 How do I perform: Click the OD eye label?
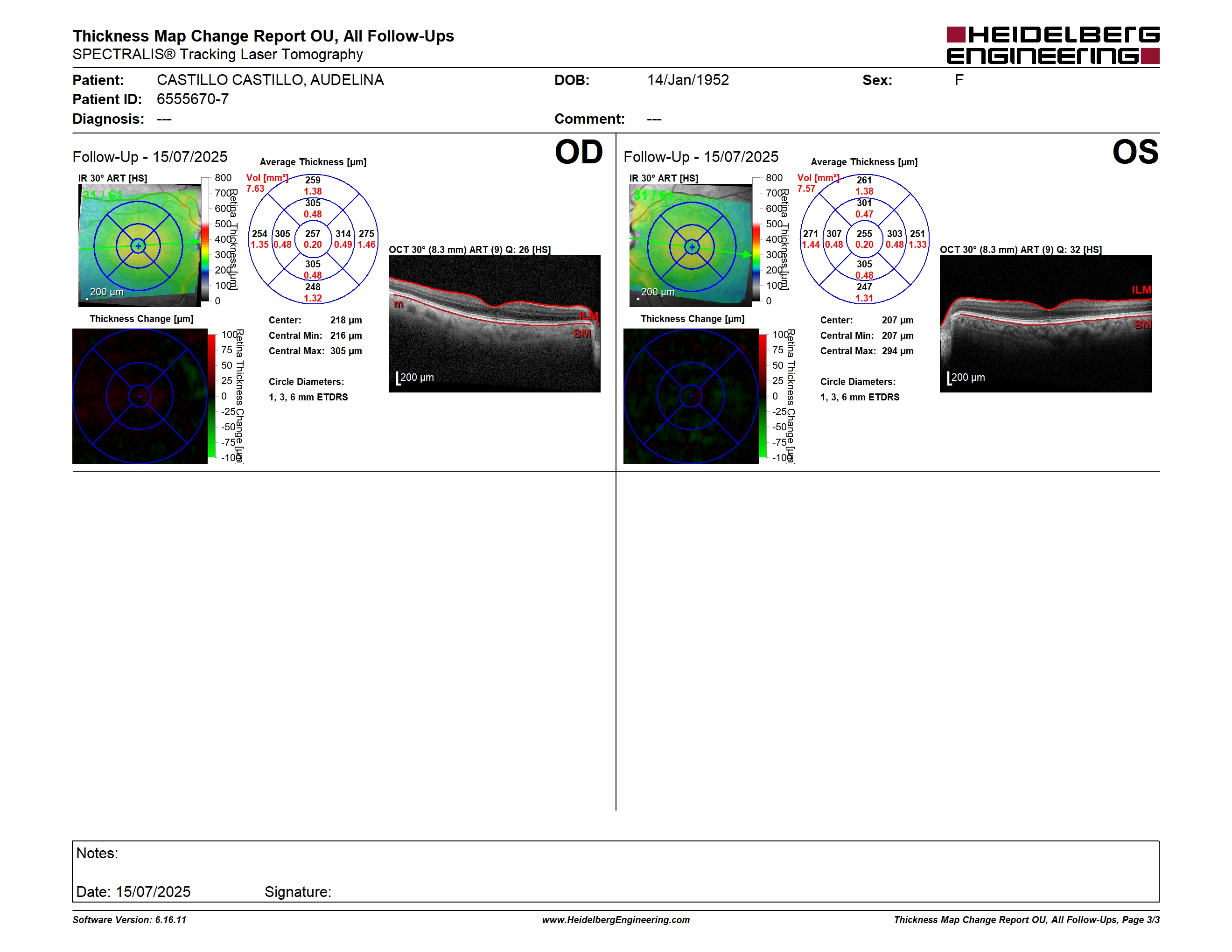coord(579,152)
